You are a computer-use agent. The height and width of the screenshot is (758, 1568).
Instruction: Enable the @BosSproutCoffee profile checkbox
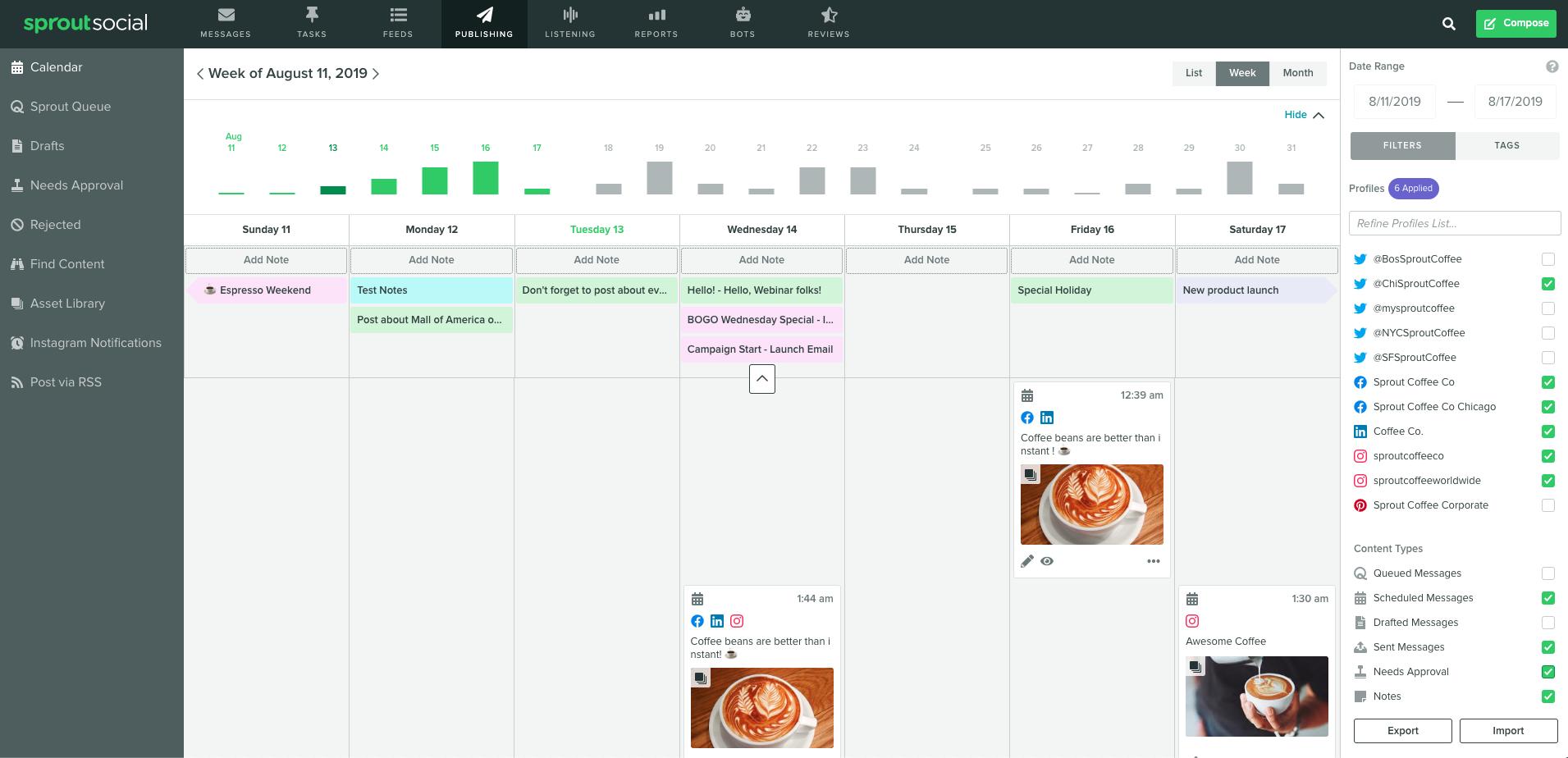1548,259
